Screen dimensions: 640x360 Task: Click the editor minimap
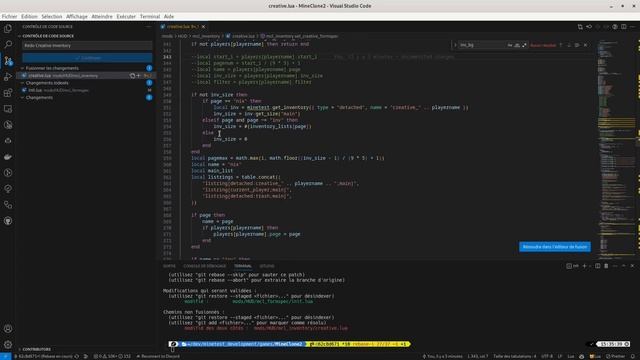click(616, 149)
